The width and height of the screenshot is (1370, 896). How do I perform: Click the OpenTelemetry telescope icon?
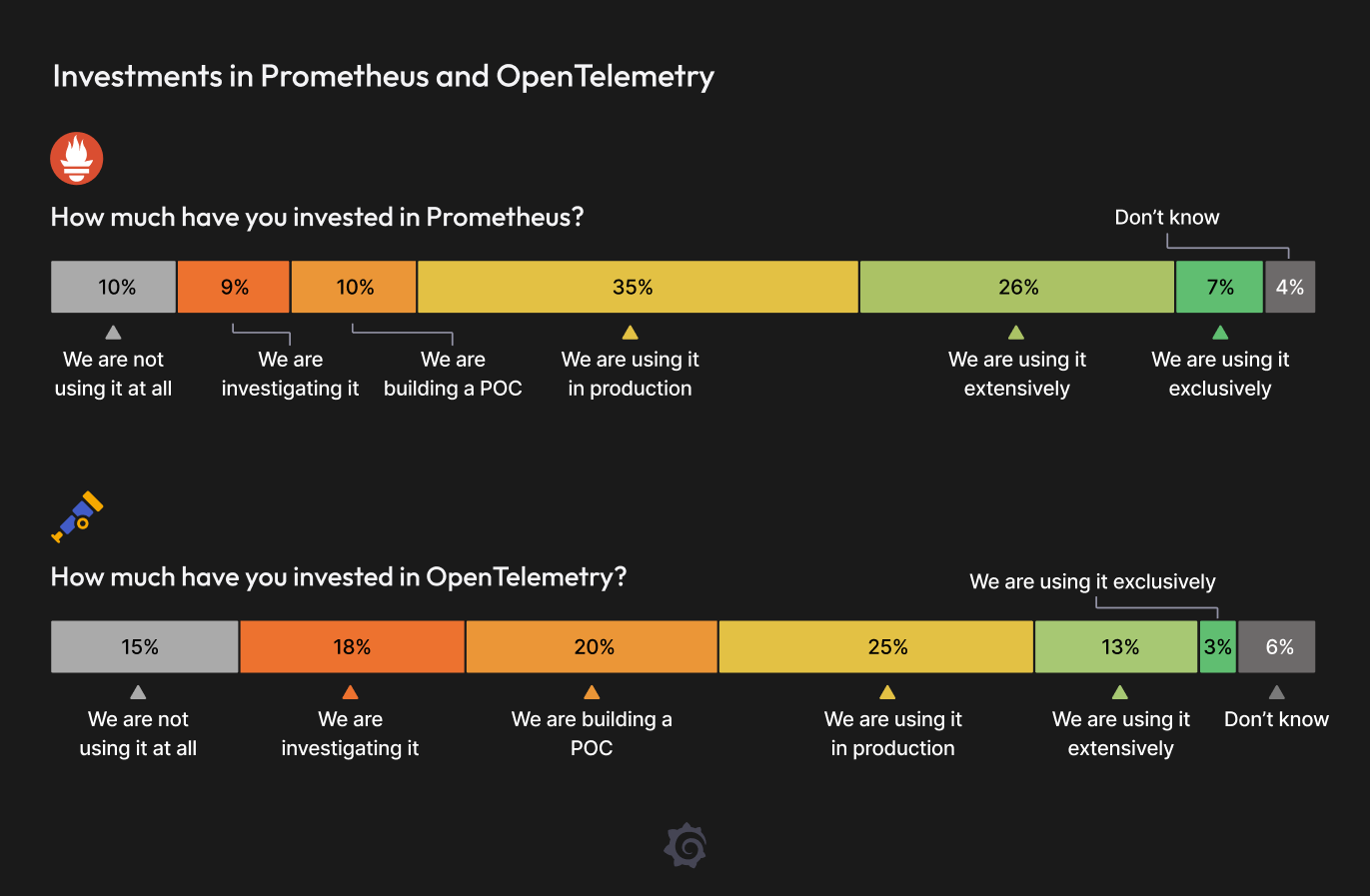pyautogui.click(x=77, y=516)
